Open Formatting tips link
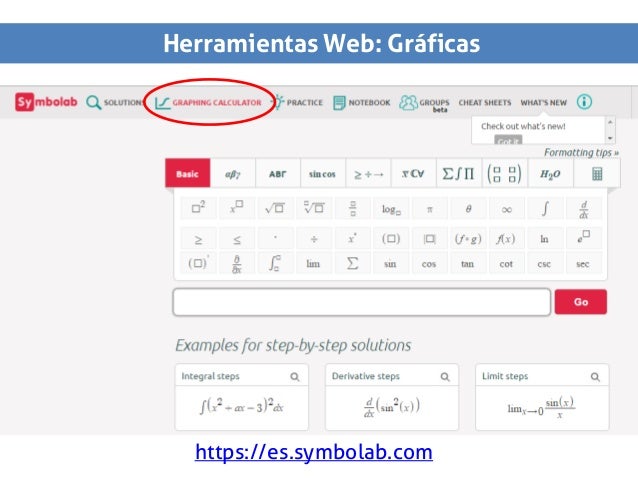The image size is (638, 479). [581, 153]
